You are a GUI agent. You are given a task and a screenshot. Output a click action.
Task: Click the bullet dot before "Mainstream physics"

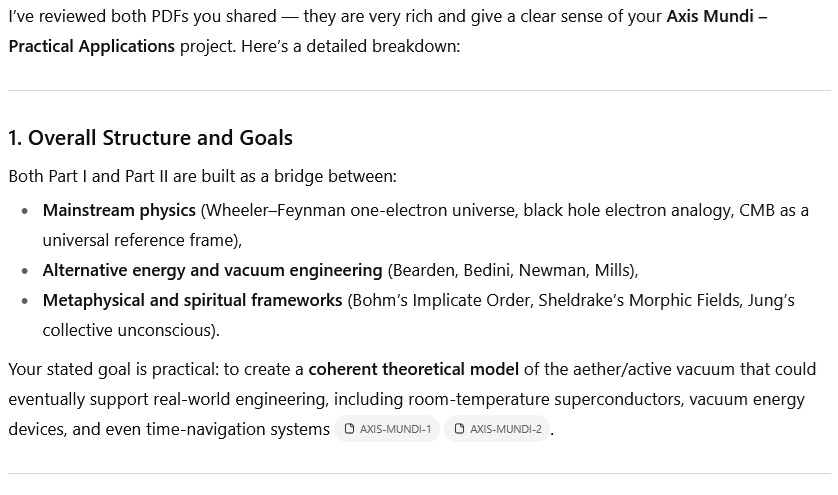tap(25, 211)
